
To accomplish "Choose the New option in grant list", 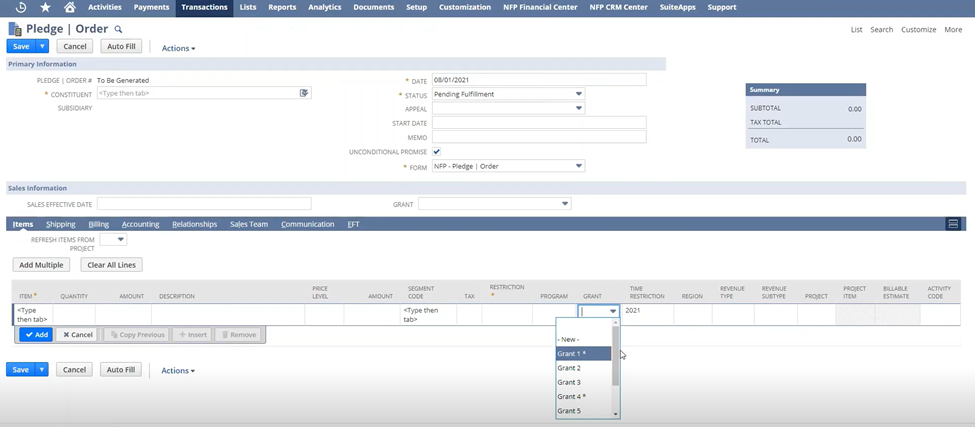I will 584,339.
